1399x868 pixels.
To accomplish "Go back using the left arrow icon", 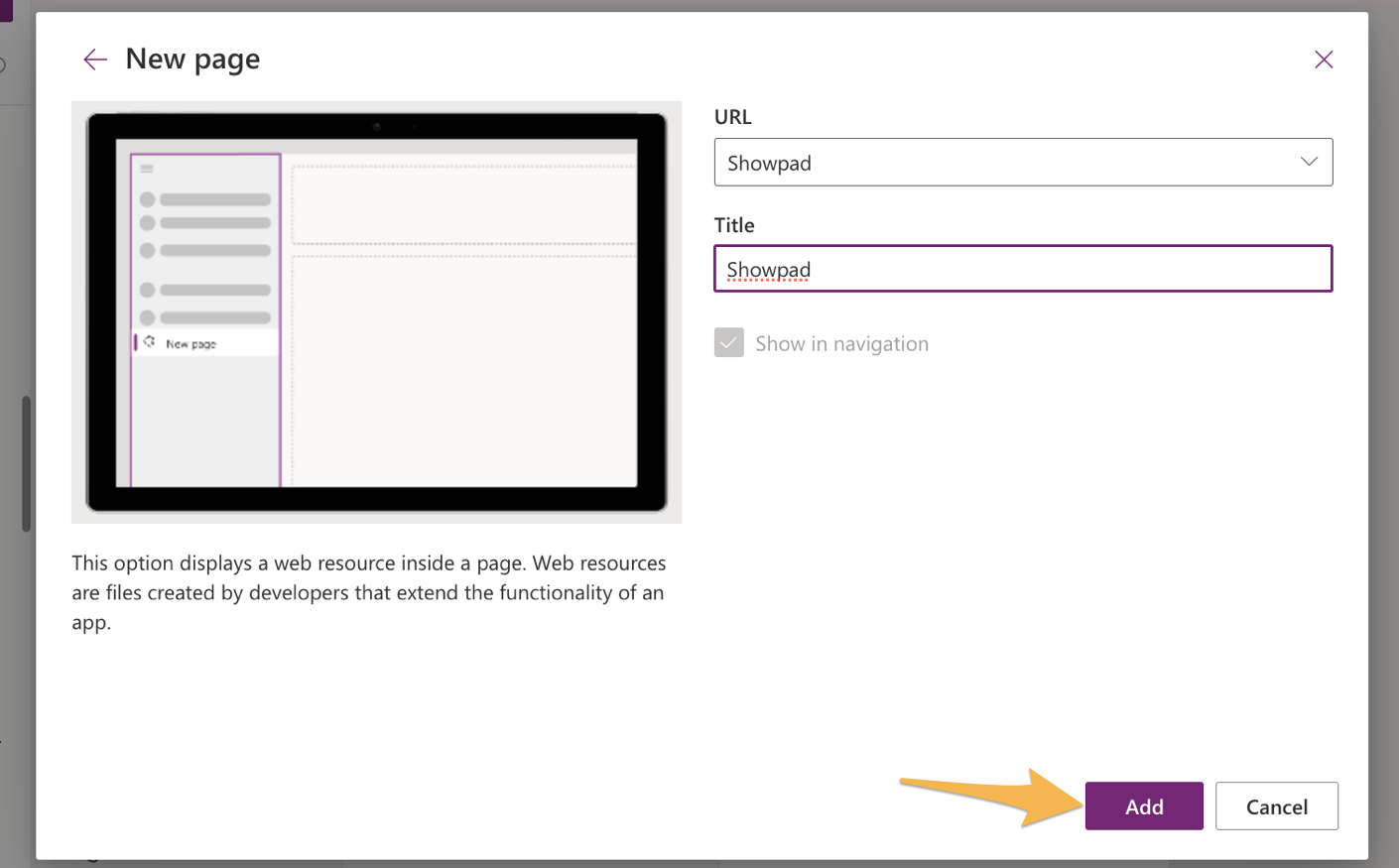I will point(95,60).
